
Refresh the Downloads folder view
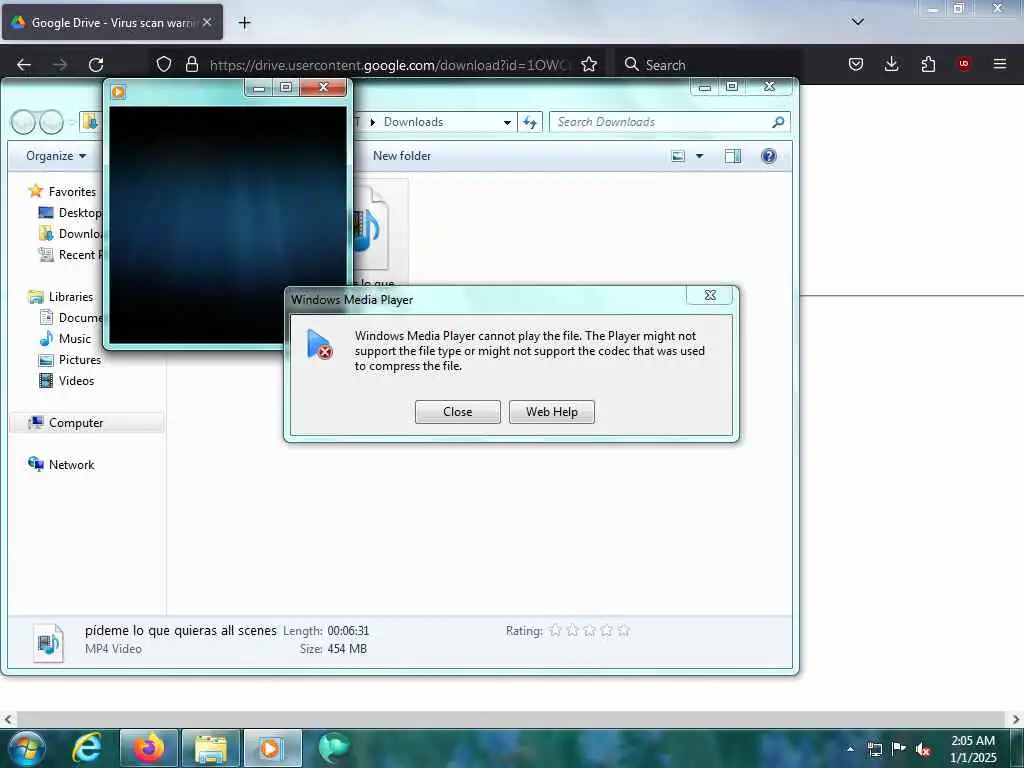click(530, 122)
